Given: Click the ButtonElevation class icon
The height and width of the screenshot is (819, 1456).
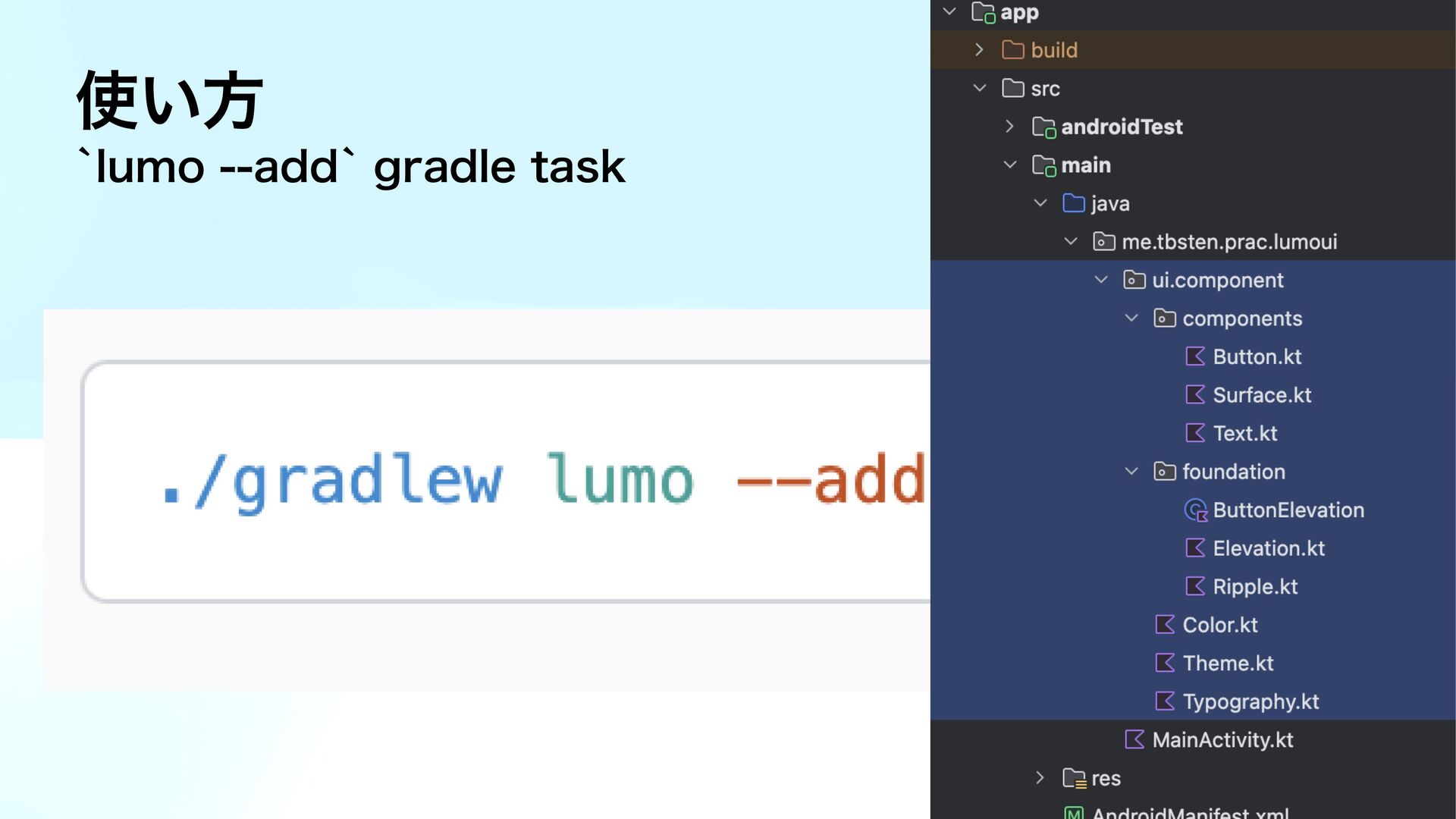Looking at the screenshot, I should (x=1195, y=510).
